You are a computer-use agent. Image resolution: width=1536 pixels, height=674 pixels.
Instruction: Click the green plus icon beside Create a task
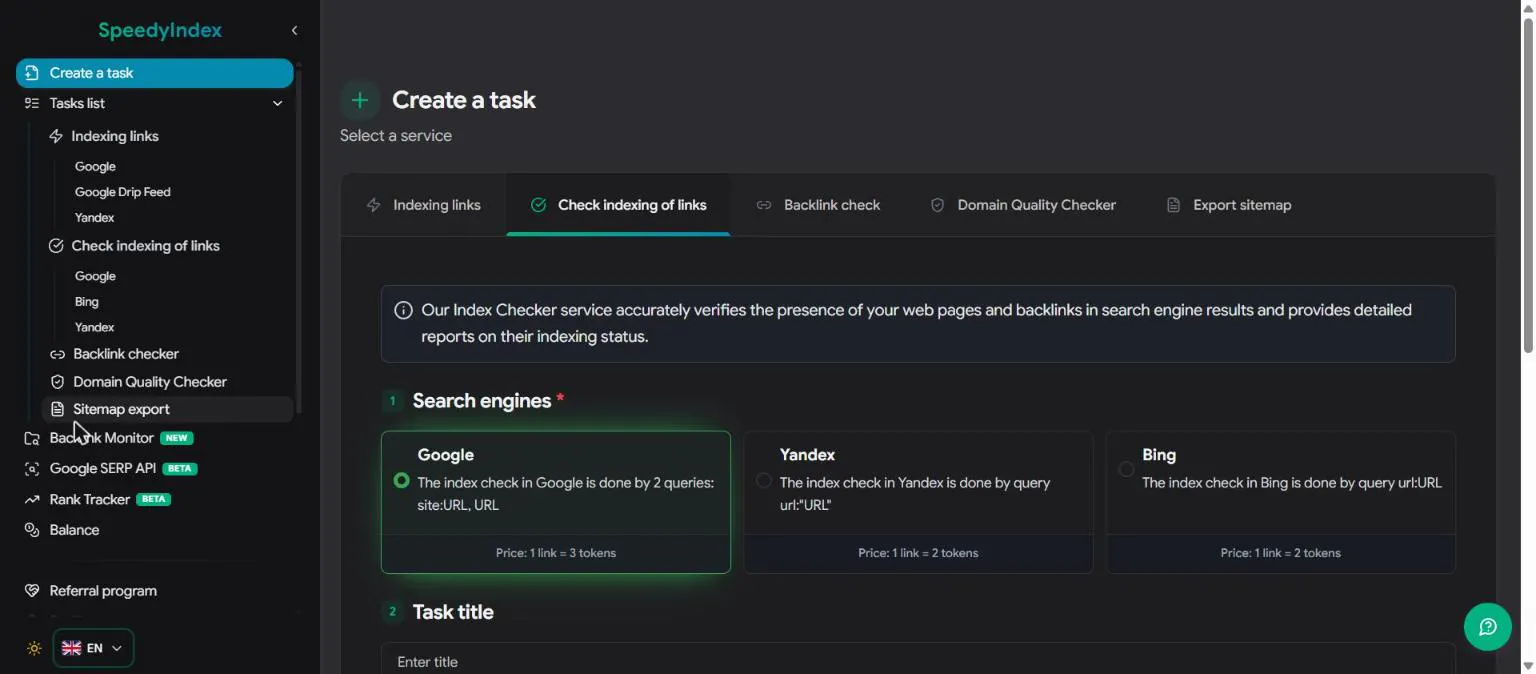pyautogui.click(x=360, y=100)
